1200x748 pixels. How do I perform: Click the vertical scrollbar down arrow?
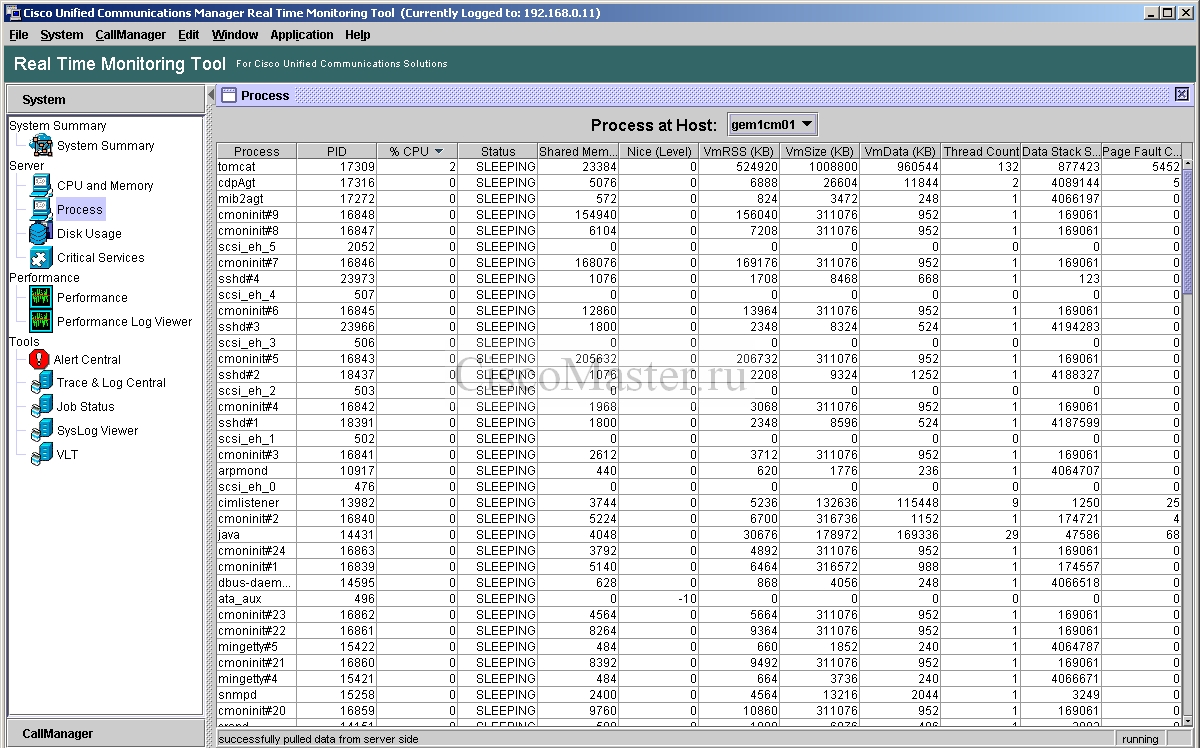(x=1187, y=719)
